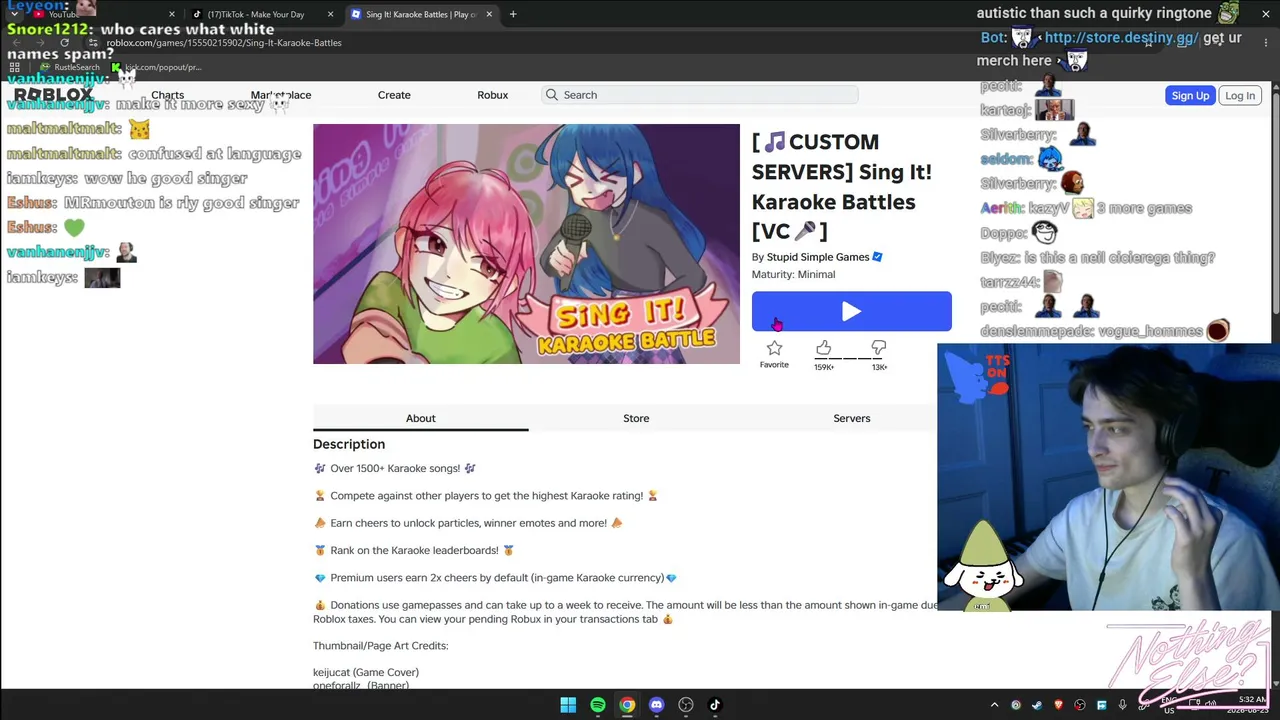
Task: Open Spotify from the taskbar
Action: (597, 705)
